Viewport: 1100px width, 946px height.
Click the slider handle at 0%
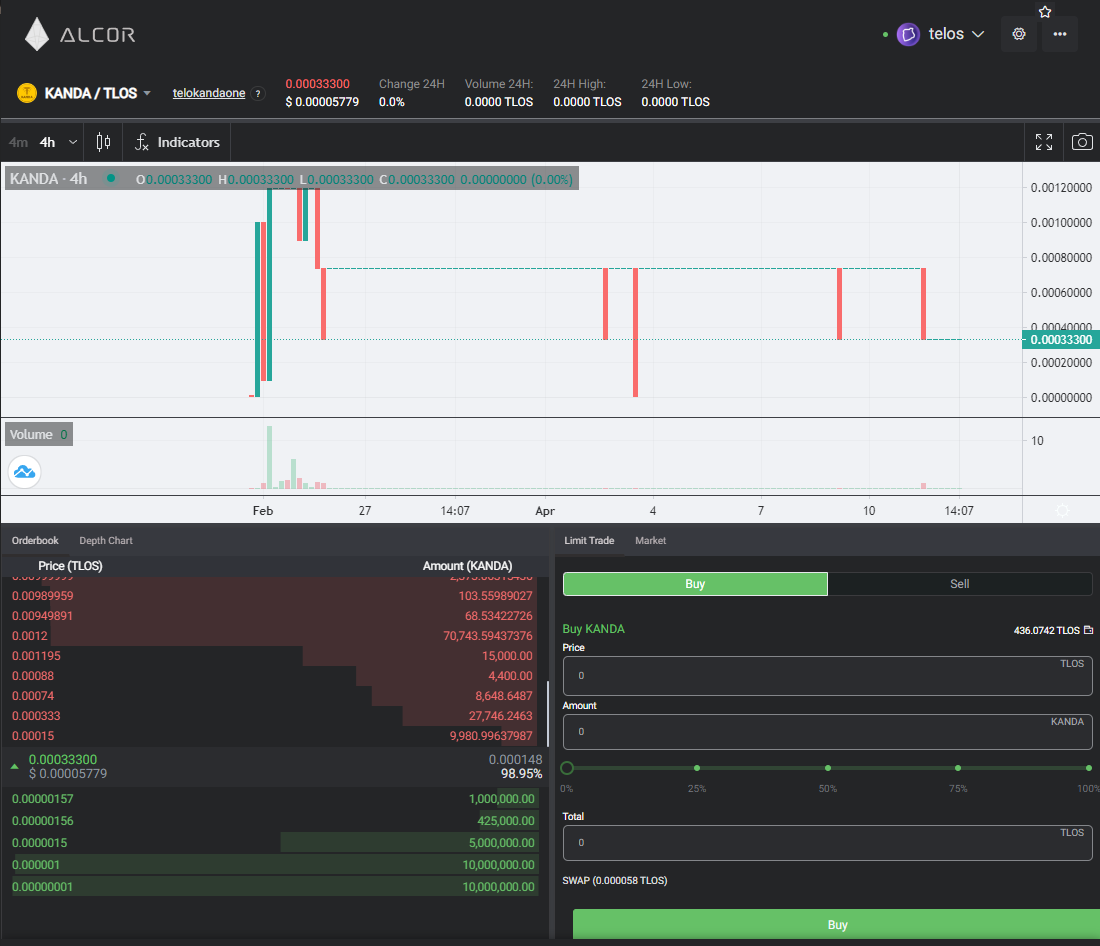pyautogui.click(x=567, y=768)
